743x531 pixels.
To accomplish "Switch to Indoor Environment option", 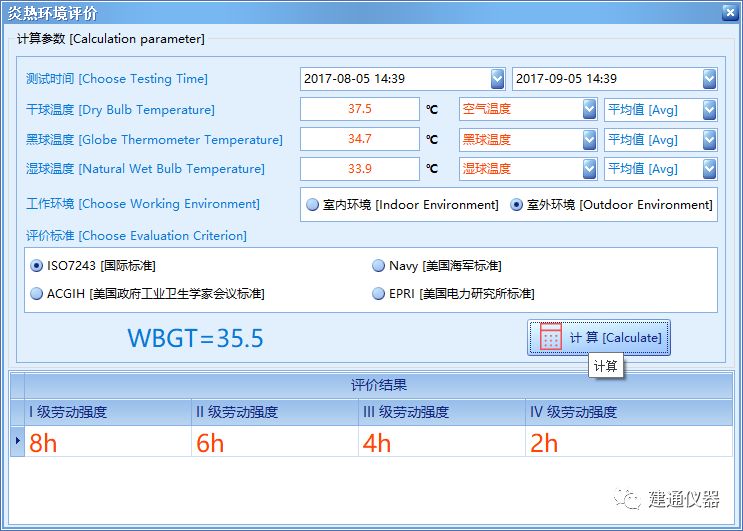I will [313, 205].
